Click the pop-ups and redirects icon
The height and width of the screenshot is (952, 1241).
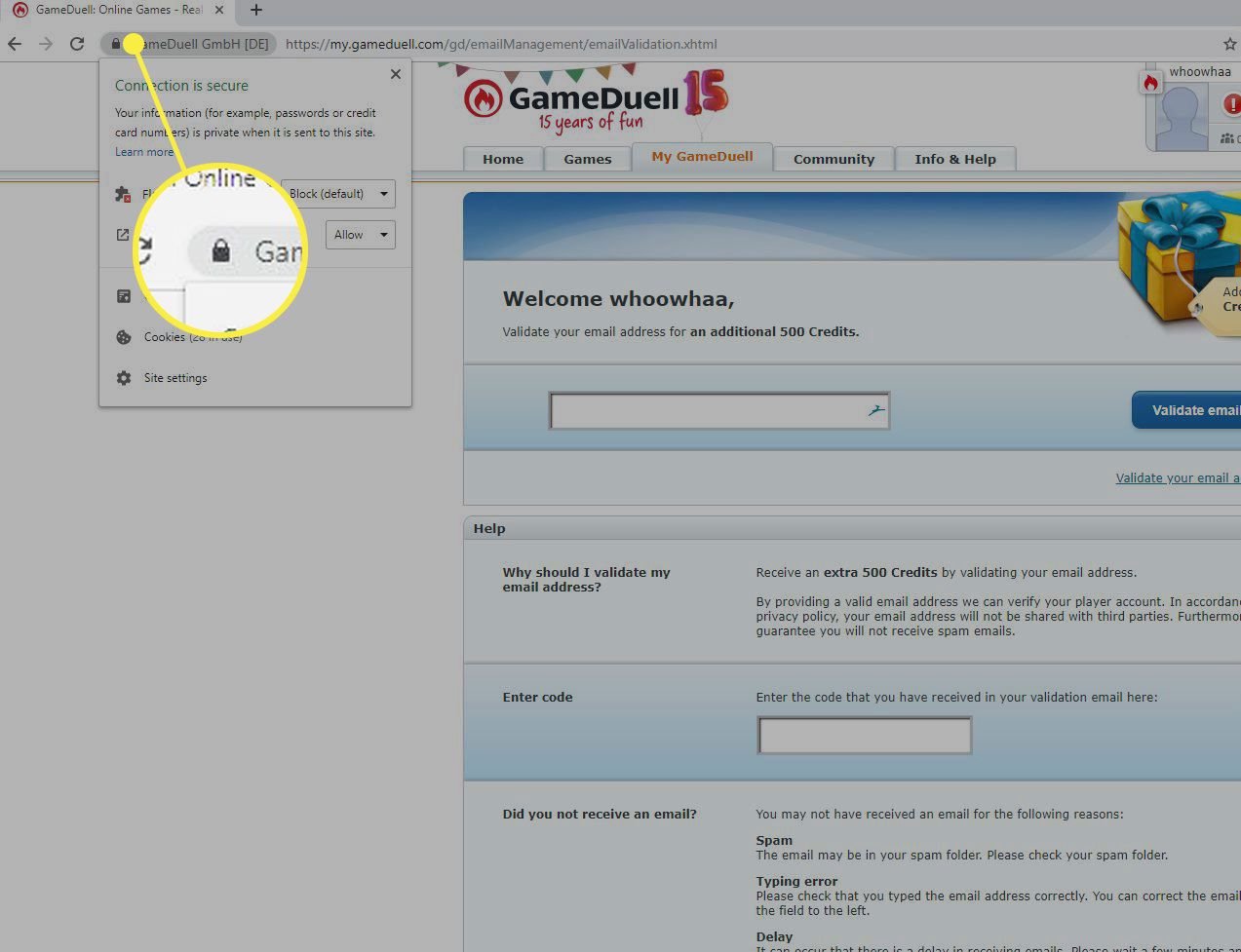[123, 235]
